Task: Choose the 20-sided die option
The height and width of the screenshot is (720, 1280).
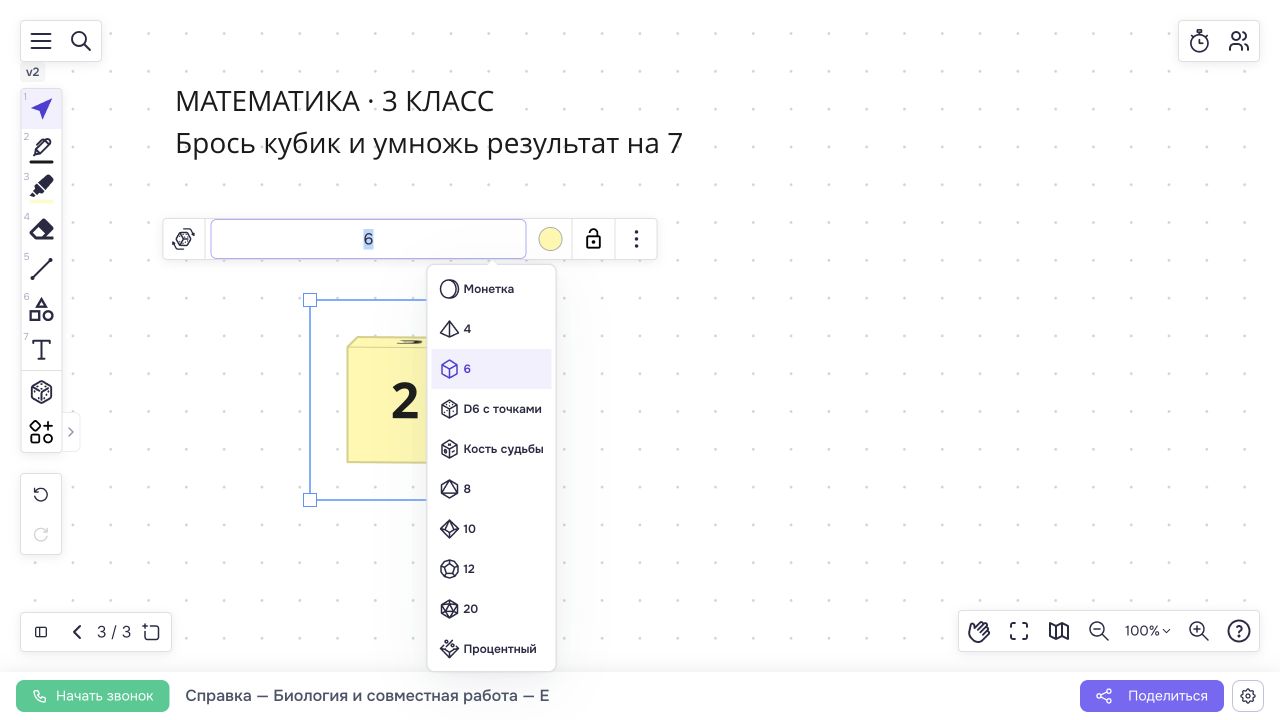Action: 491,609
